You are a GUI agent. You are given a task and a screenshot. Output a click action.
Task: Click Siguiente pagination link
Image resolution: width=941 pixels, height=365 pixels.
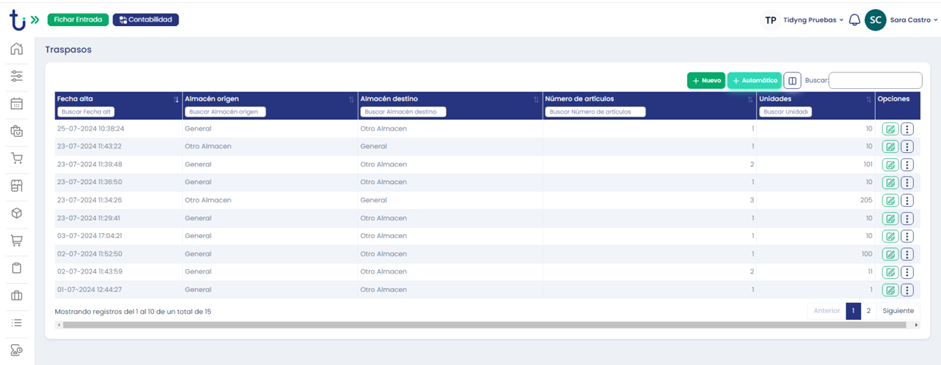point(898,311)
